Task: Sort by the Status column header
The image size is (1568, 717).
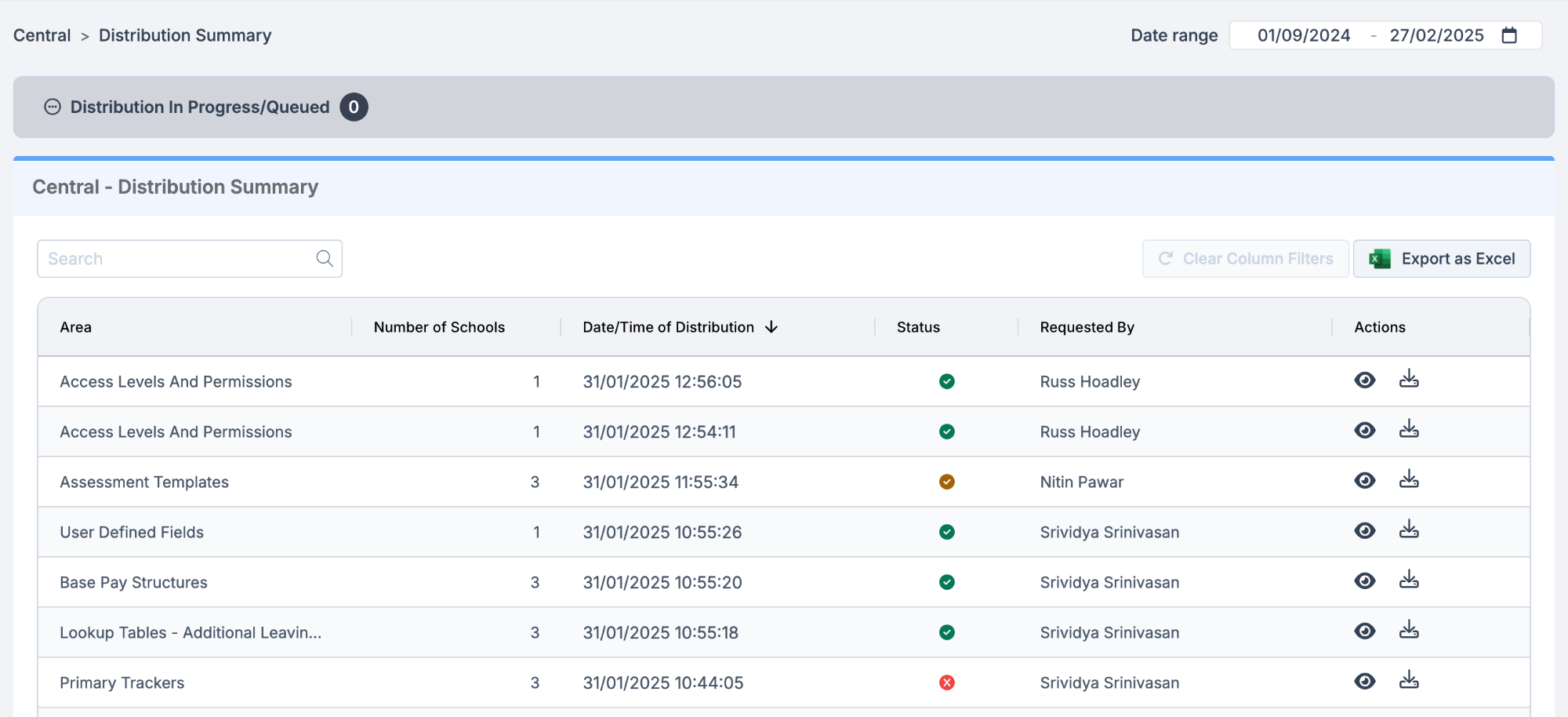Action: pos(918,327)
